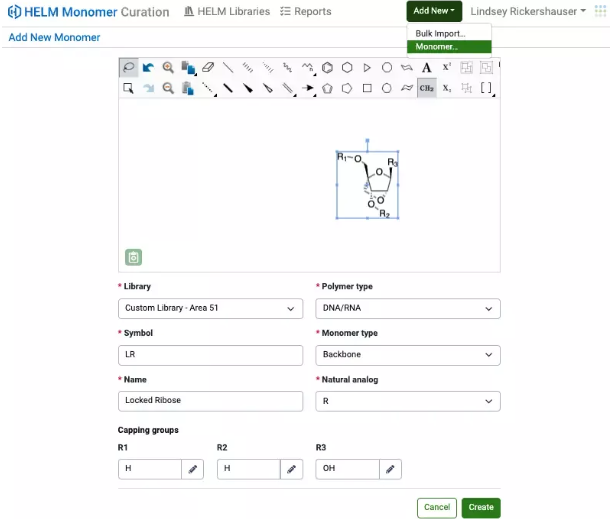Select the benzene ring tool
Viewport: 615px width, 519px height.
pyautogui.click(x=327, y=68)
